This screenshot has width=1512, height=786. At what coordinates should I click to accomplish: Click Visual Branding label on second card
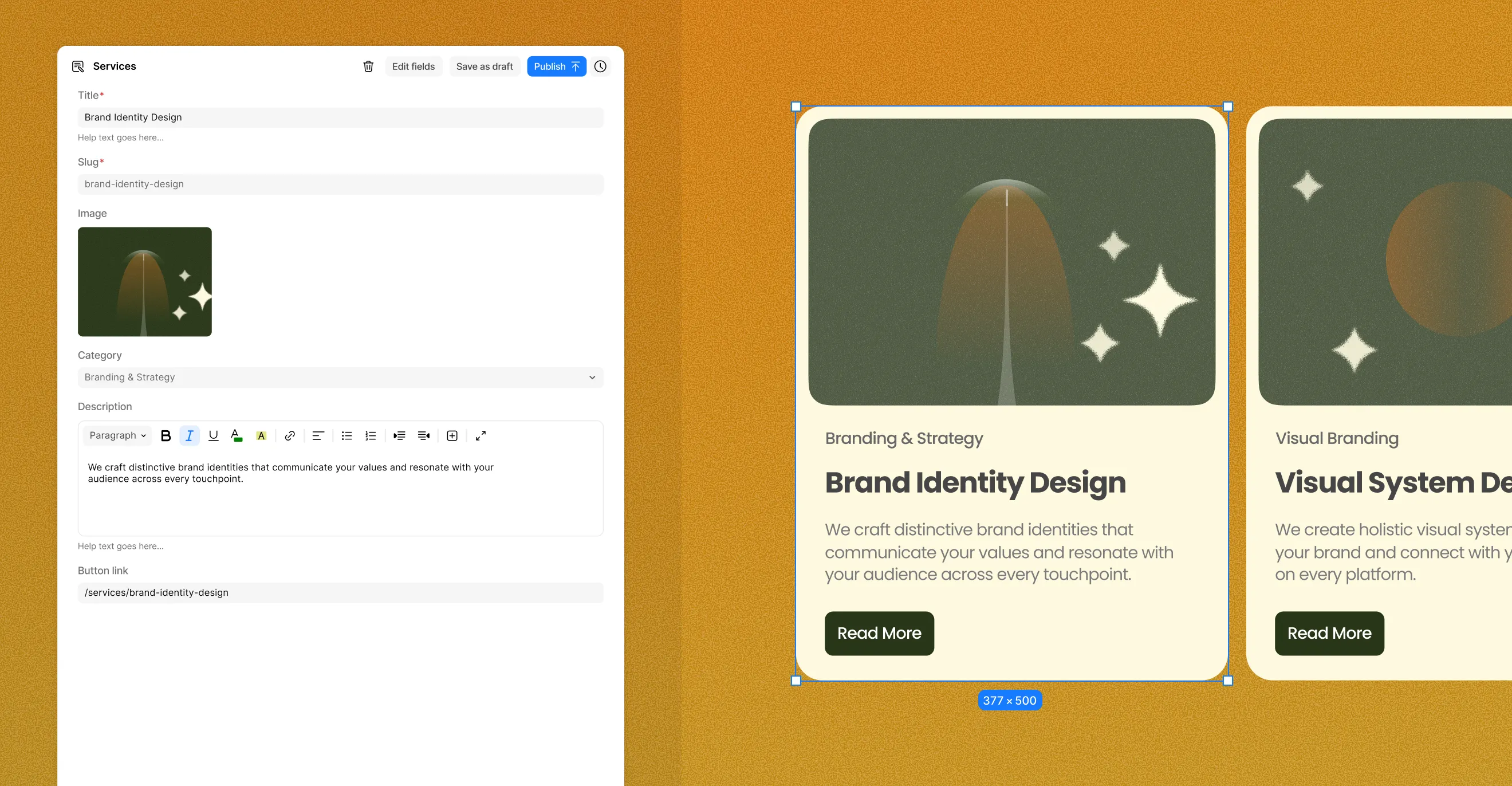point(1337,438)
